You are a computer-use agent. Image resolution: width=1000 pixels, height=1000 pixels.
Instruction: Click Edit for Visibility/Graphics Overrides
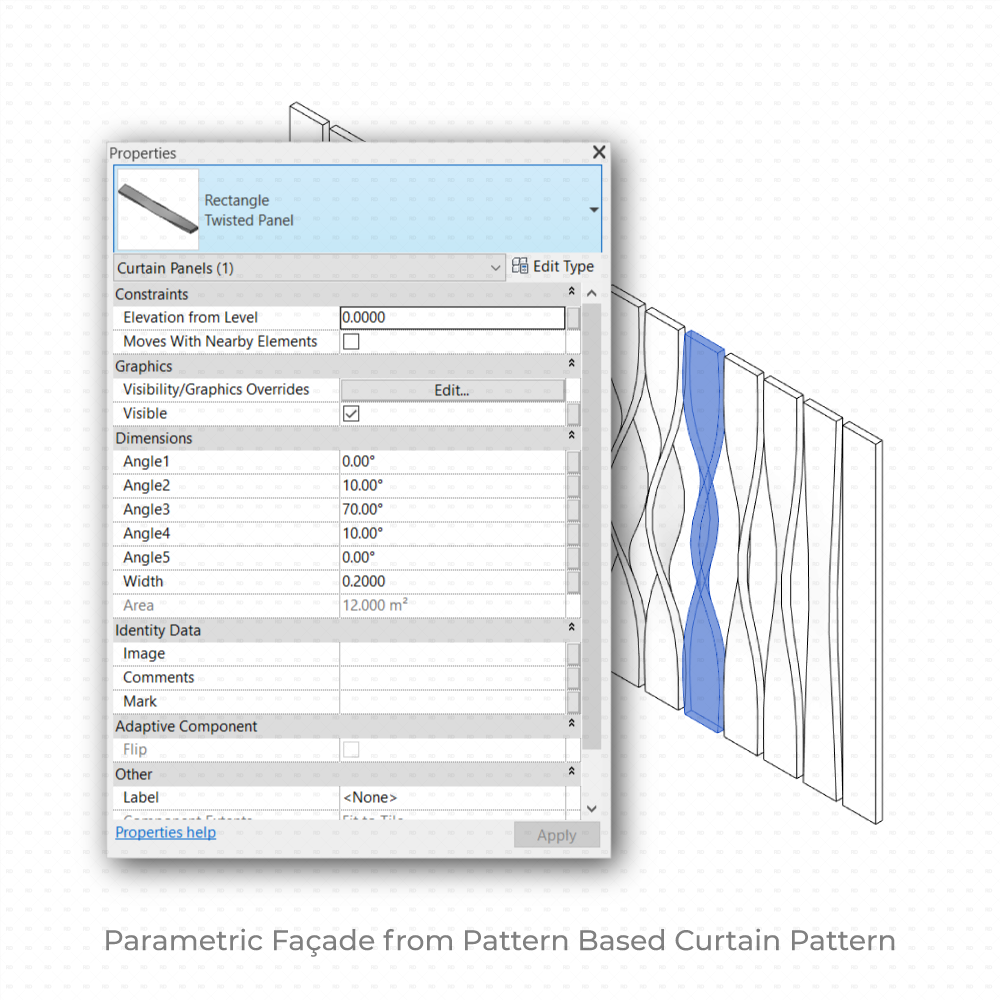point(452,390)
